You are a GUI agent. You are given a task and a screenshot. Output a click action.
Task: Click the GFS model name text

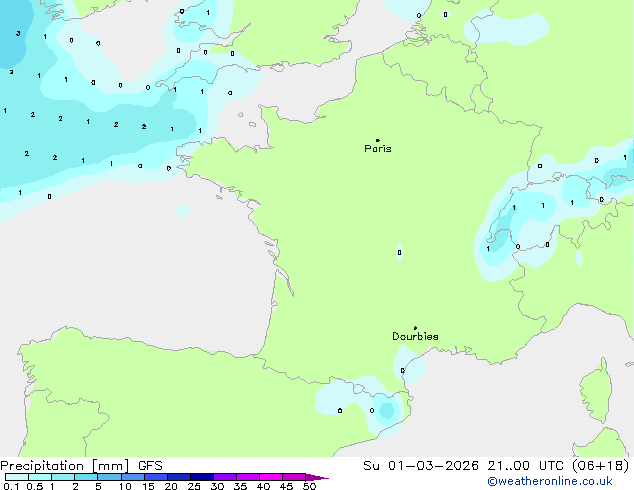pyautogui.click(x=150, y=466)
